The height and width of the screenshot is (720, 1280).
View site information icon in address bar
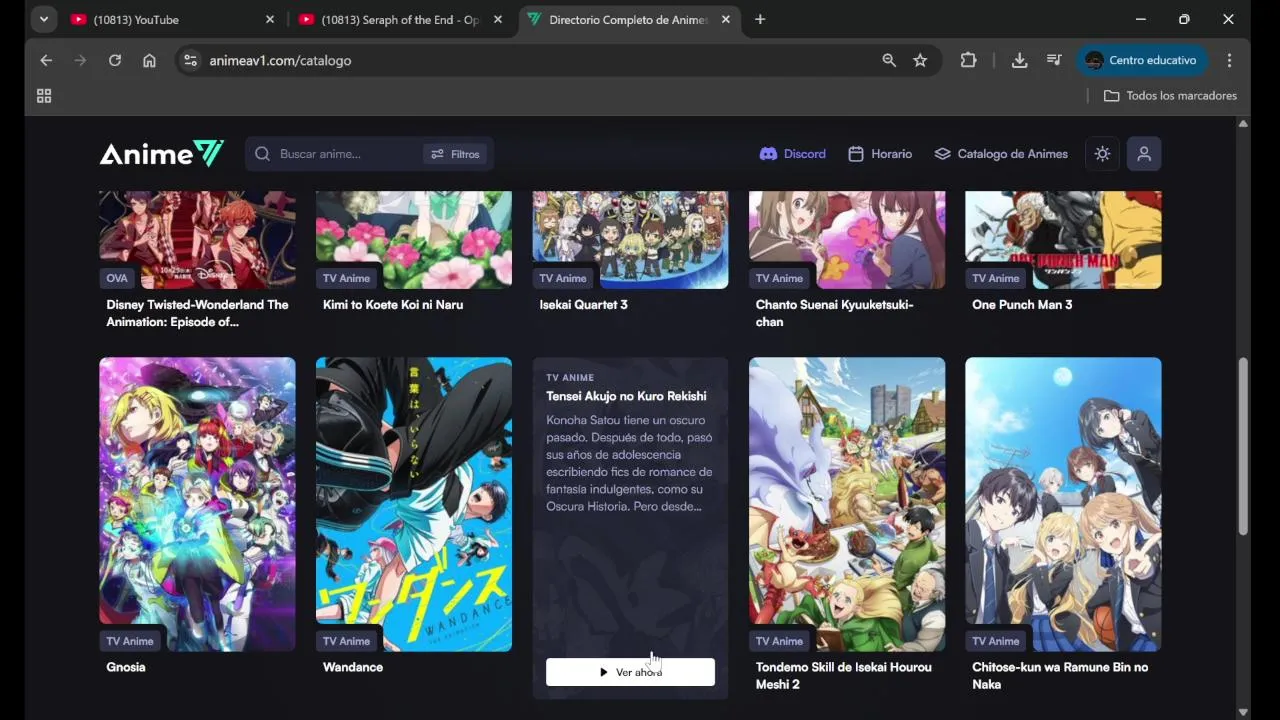(191, 60)
